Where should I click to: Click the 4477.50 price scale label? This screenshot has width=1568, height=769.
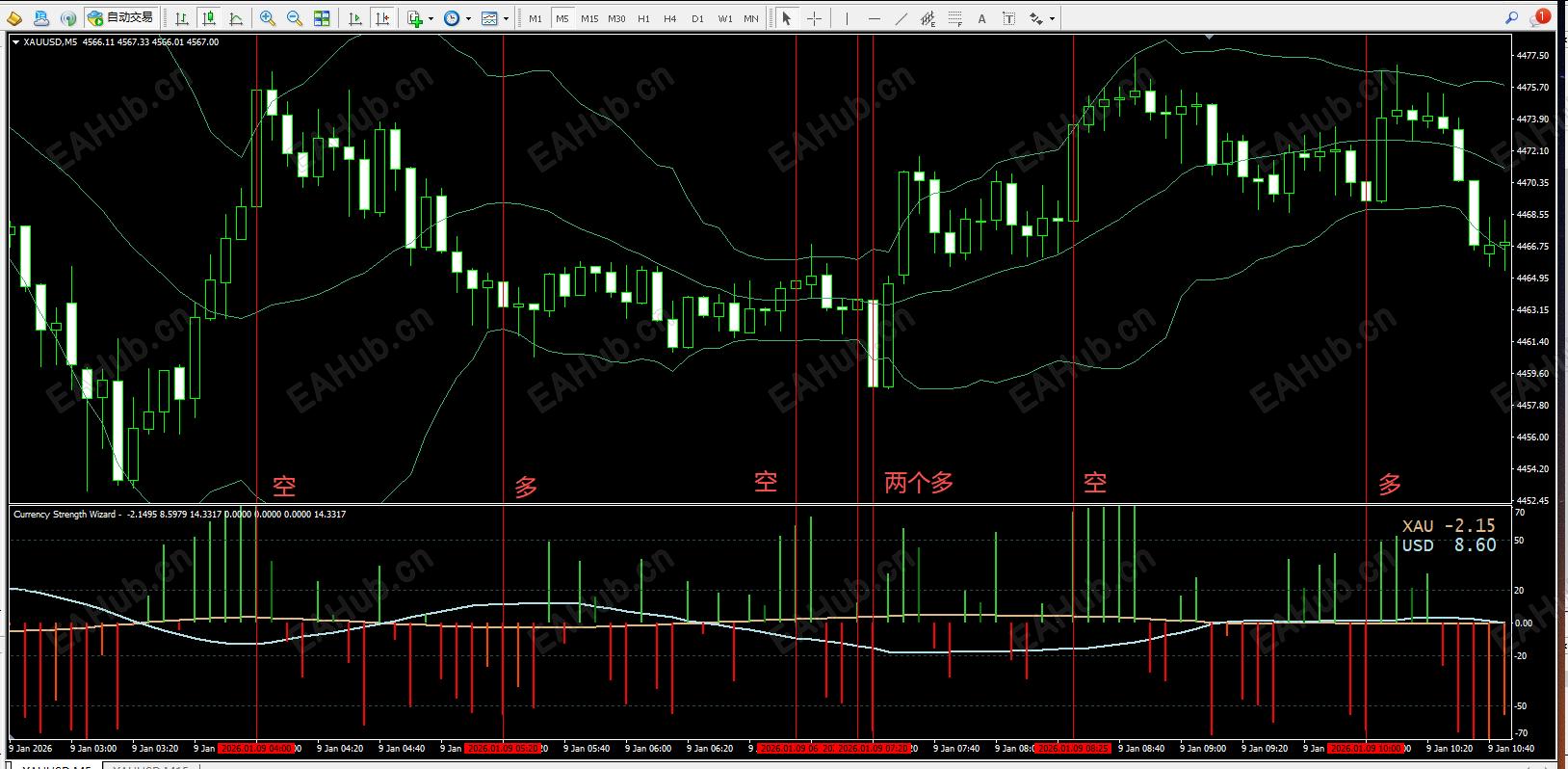point(1532,56)
